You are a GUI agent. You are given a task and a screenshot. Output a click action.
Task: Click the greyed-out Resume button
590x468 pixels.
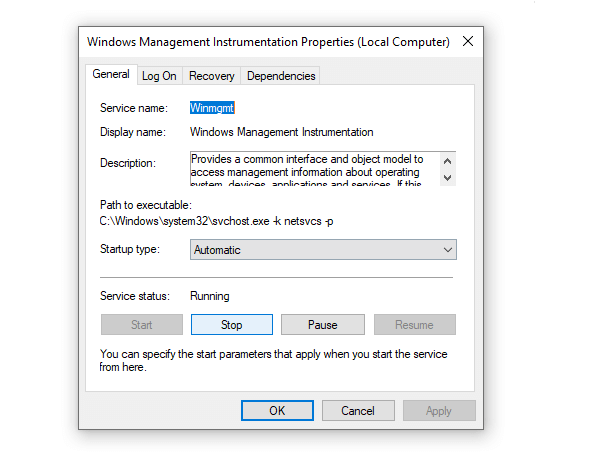coord(415,325)
